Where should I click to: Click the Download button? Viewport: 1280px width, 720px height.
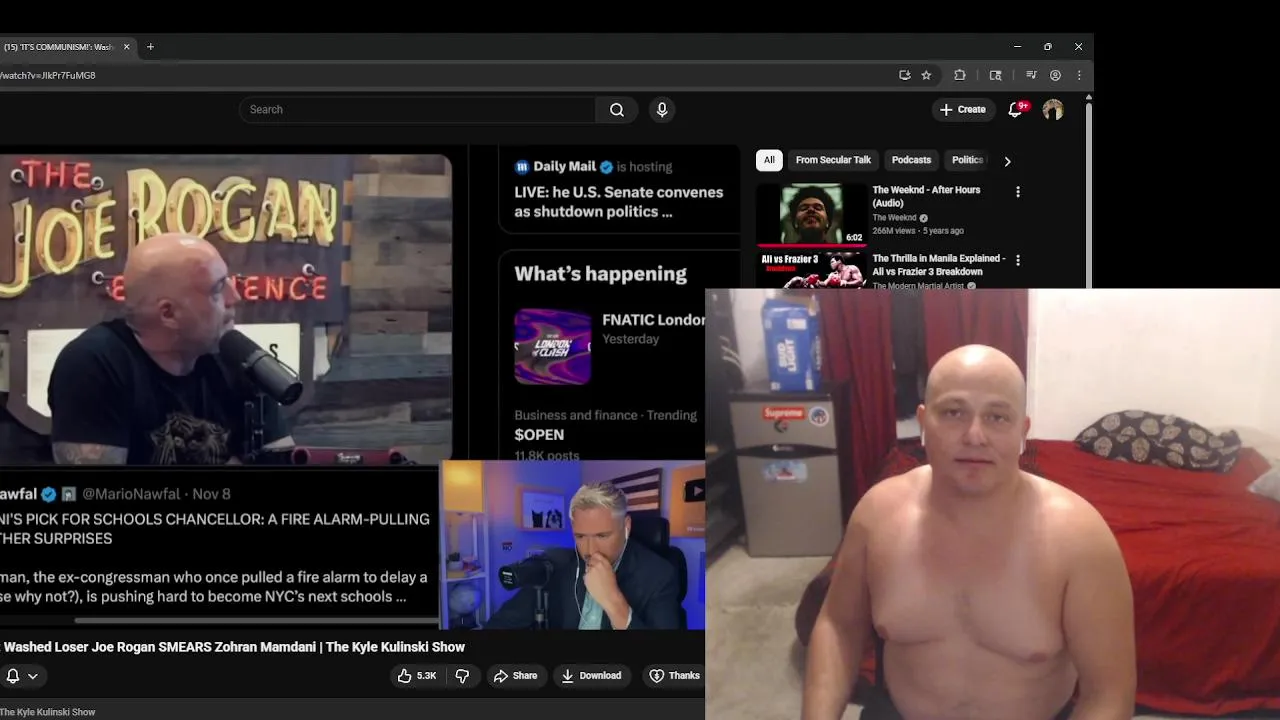pos(591,676)
